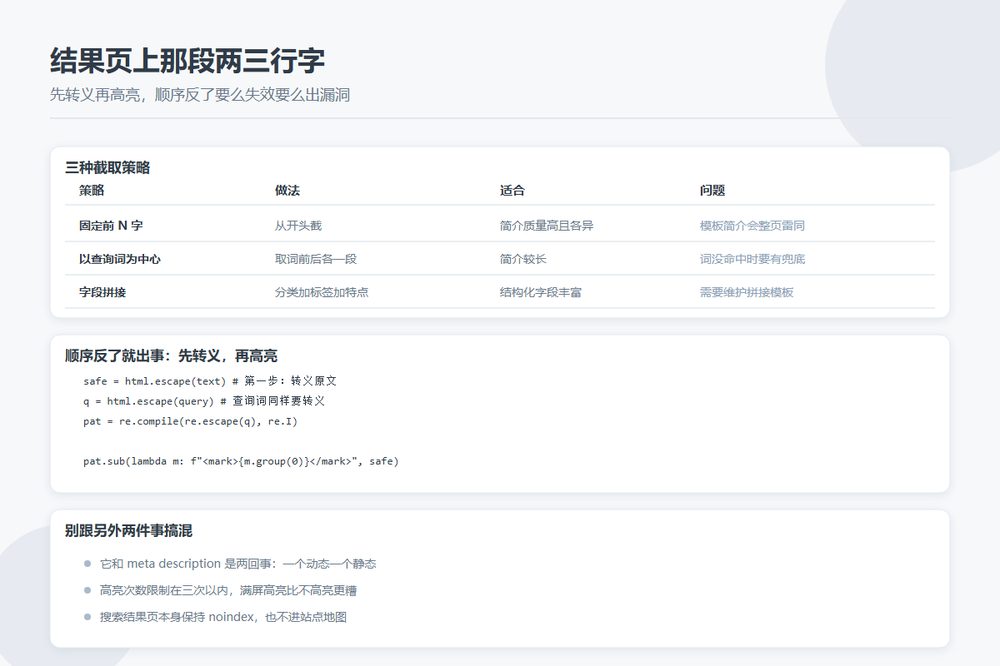Image resolution: width=1000 pixels, height=666 pixels.
Task: Select the row label 固定前 N 字
Action: [x=111, y=226]
